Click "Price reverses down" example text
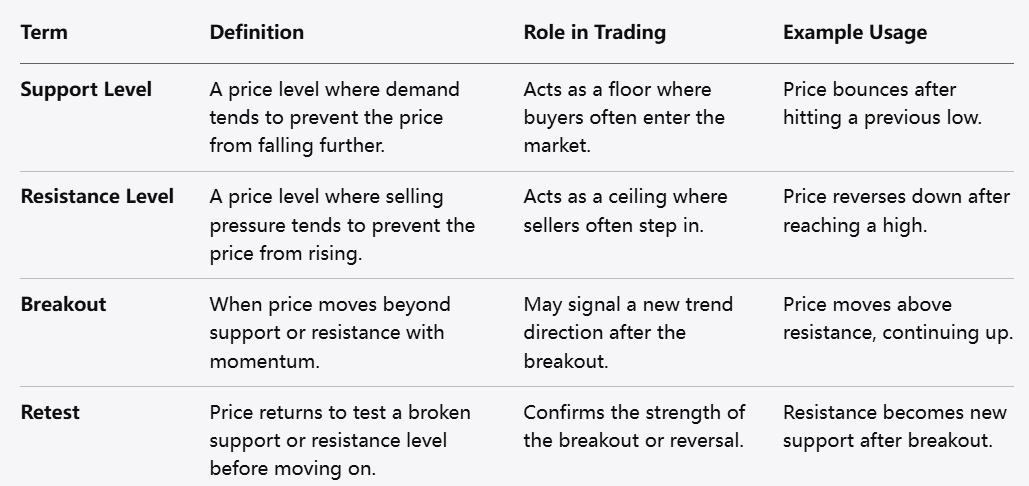The width and height of the screenshot is (1029, 486). (x=896, y=210)
